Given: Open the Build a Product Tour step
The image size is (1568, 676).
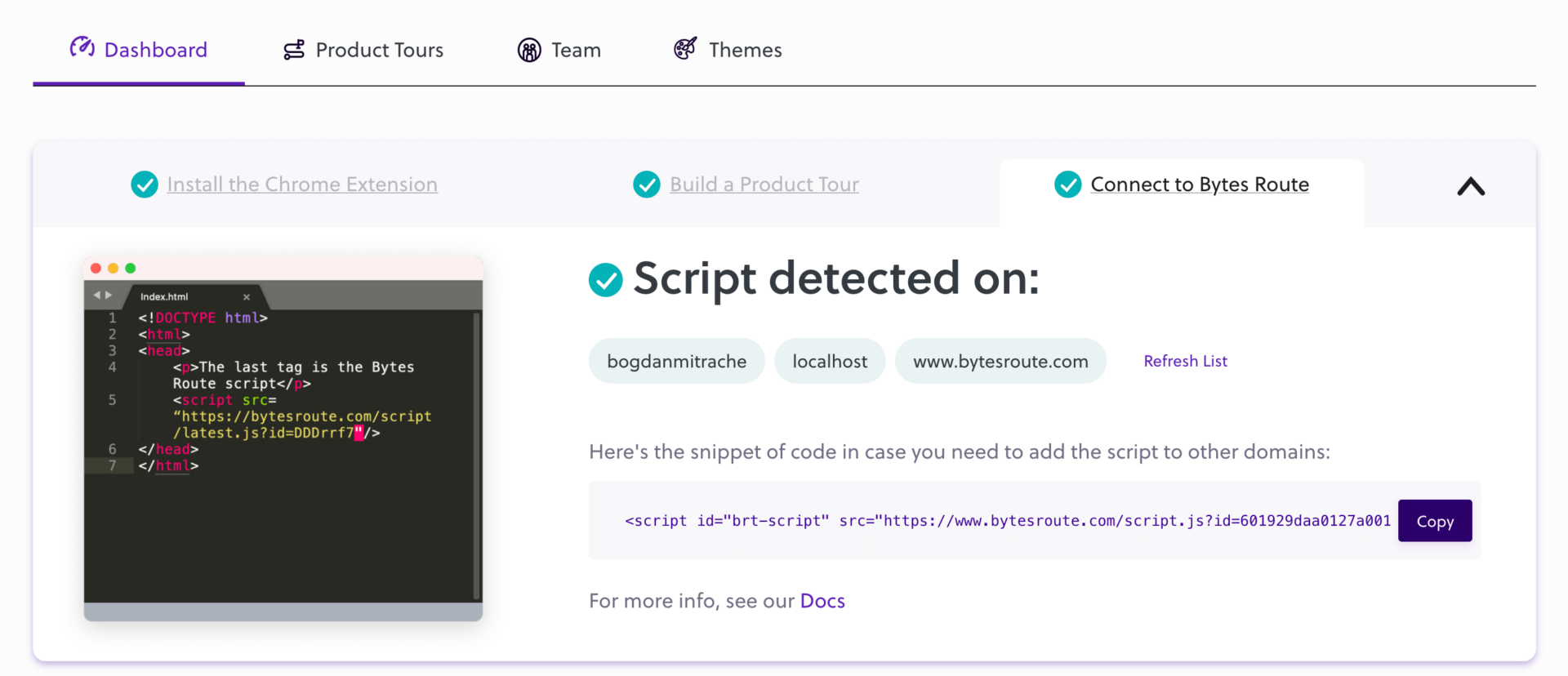Looking at the screenshot, I should [x=764, y=185].
